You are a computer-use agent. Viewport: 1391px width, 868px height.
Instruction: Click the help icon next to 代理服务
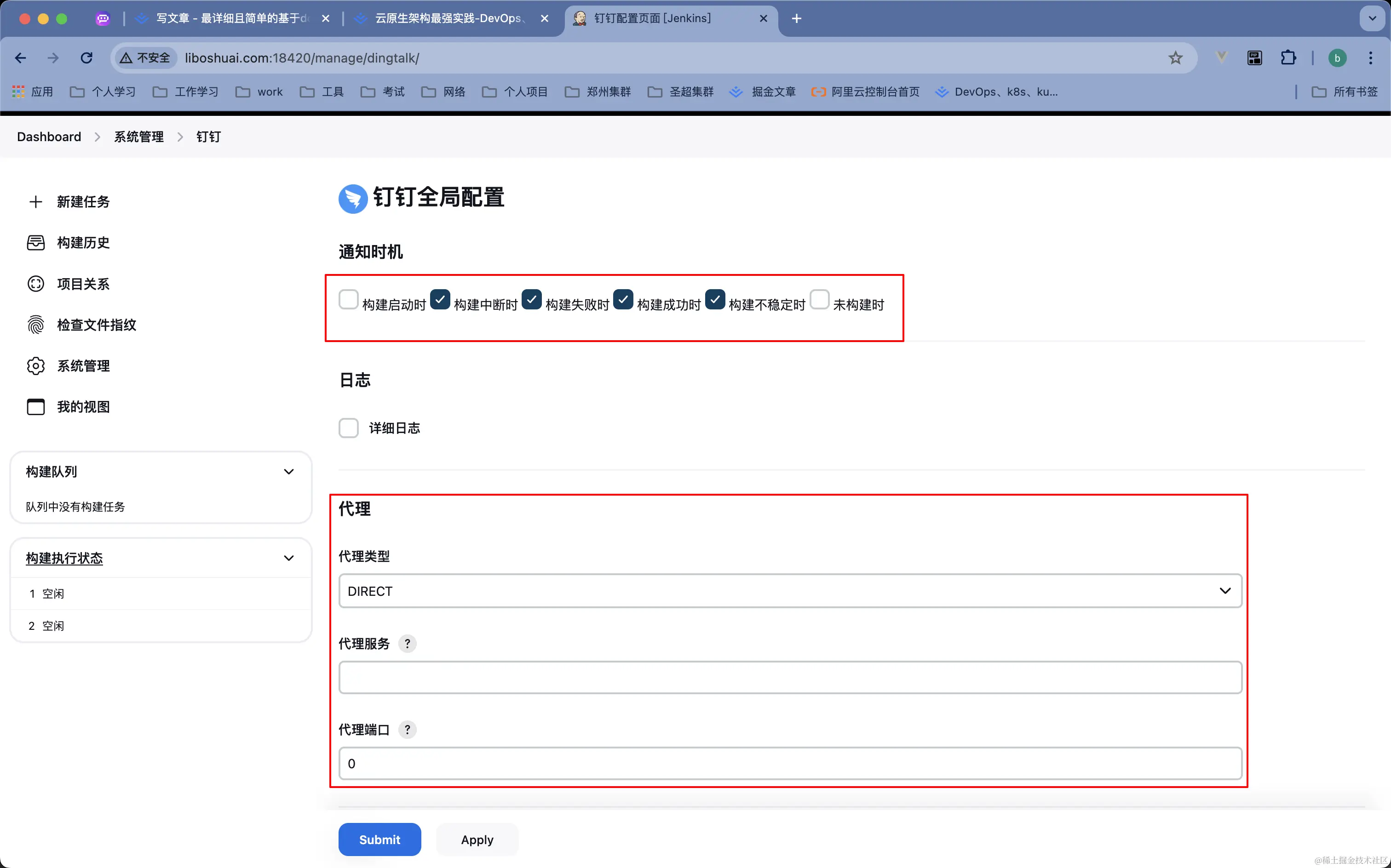click(407, 644)
